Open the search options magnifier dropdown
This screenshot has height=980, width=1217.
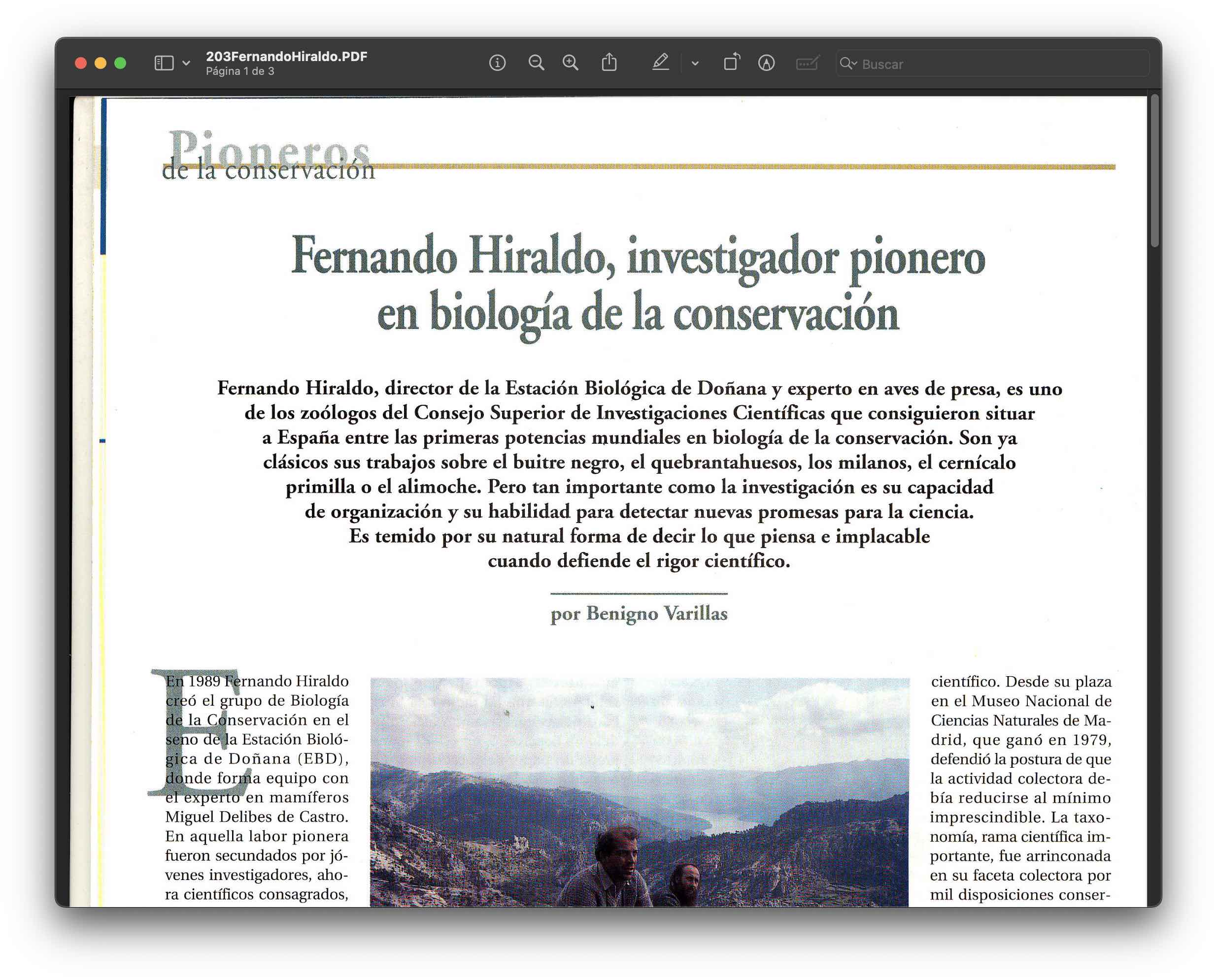pos(847,63)
